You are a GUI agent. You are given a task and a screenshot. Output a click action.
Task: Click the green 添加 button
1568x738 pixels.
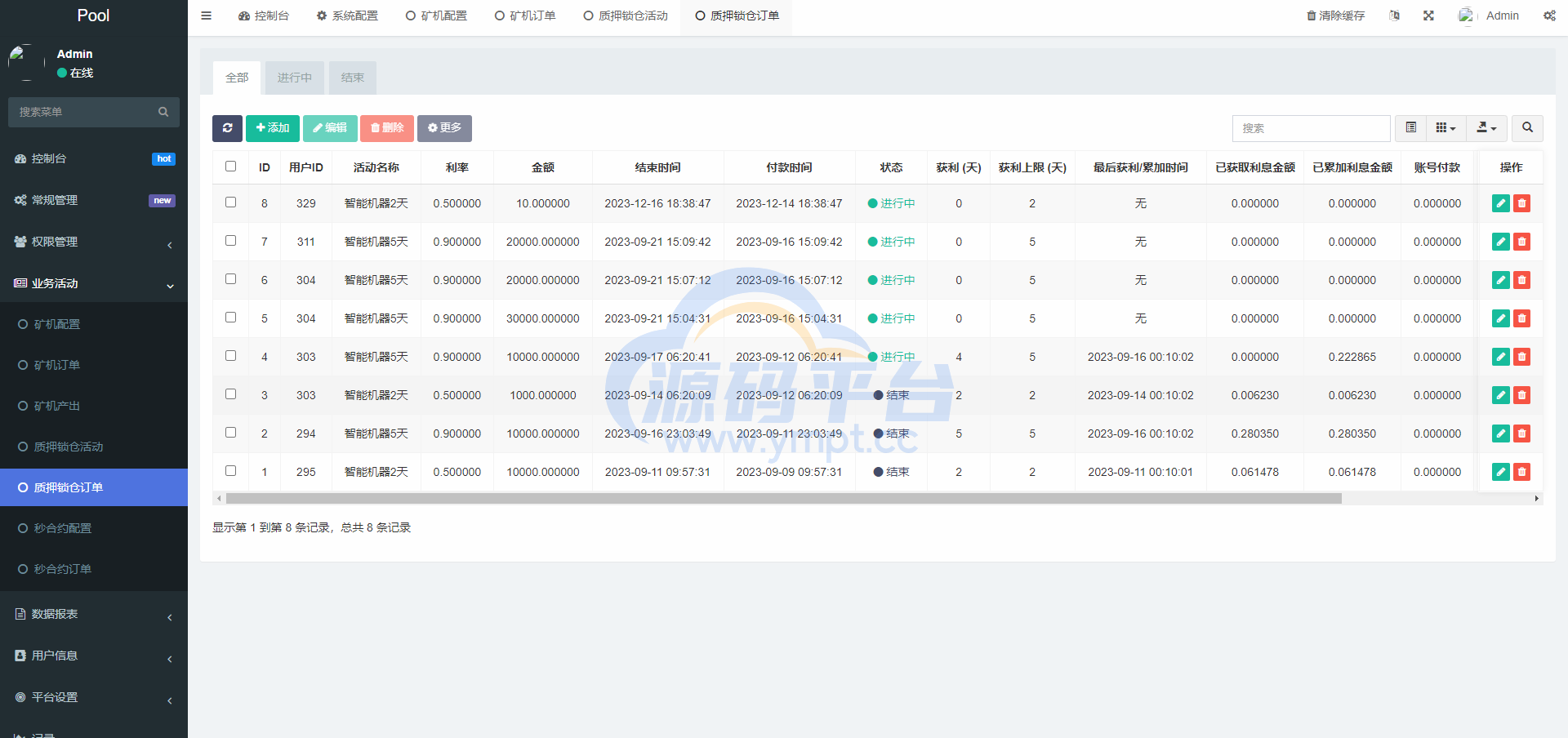pos(273,128)
